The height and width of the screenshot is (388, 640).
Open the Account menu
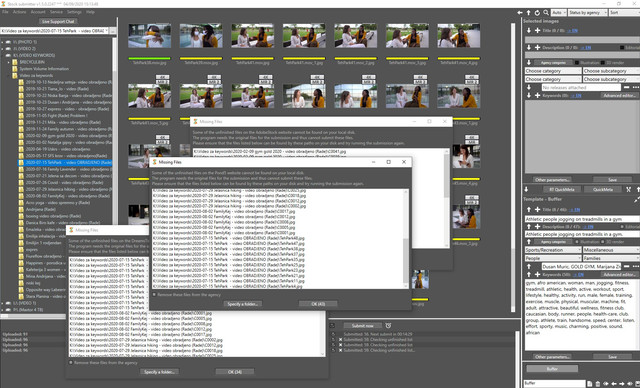(38, 12)
